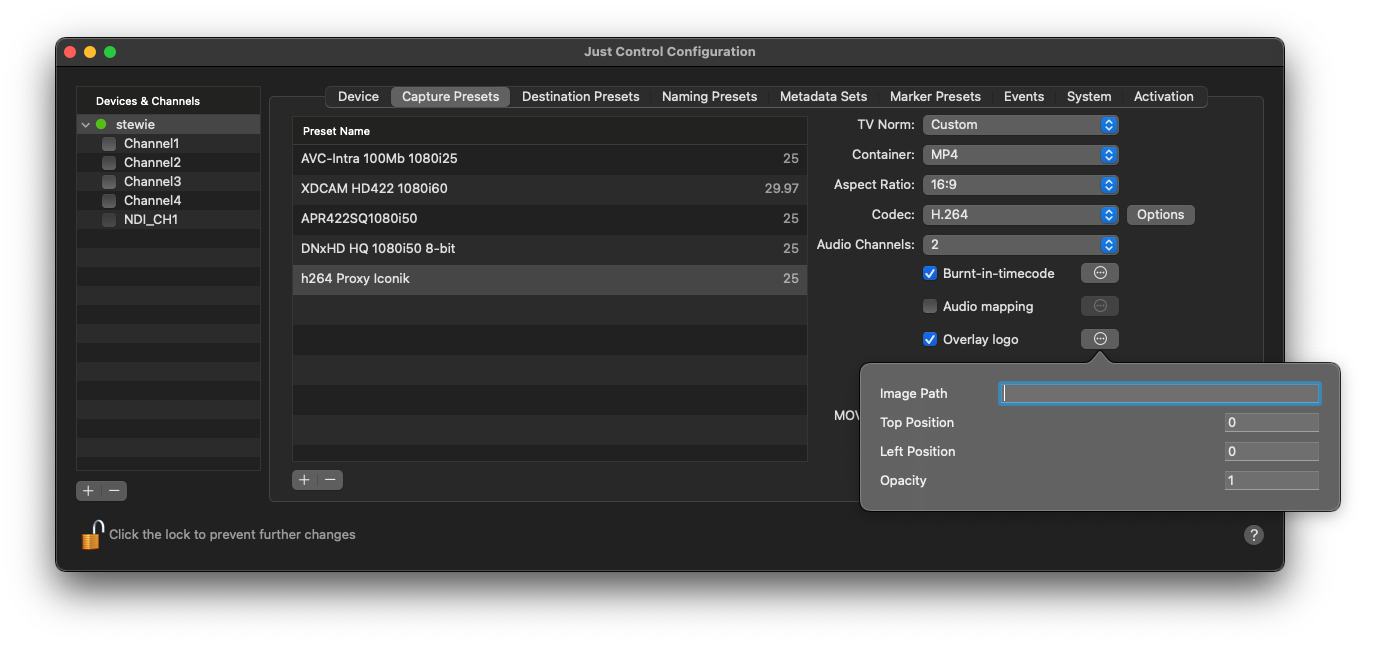The image size is (1376, 645).
Task: Enable the Channel1 checkbox
Action: coord(109,144)
